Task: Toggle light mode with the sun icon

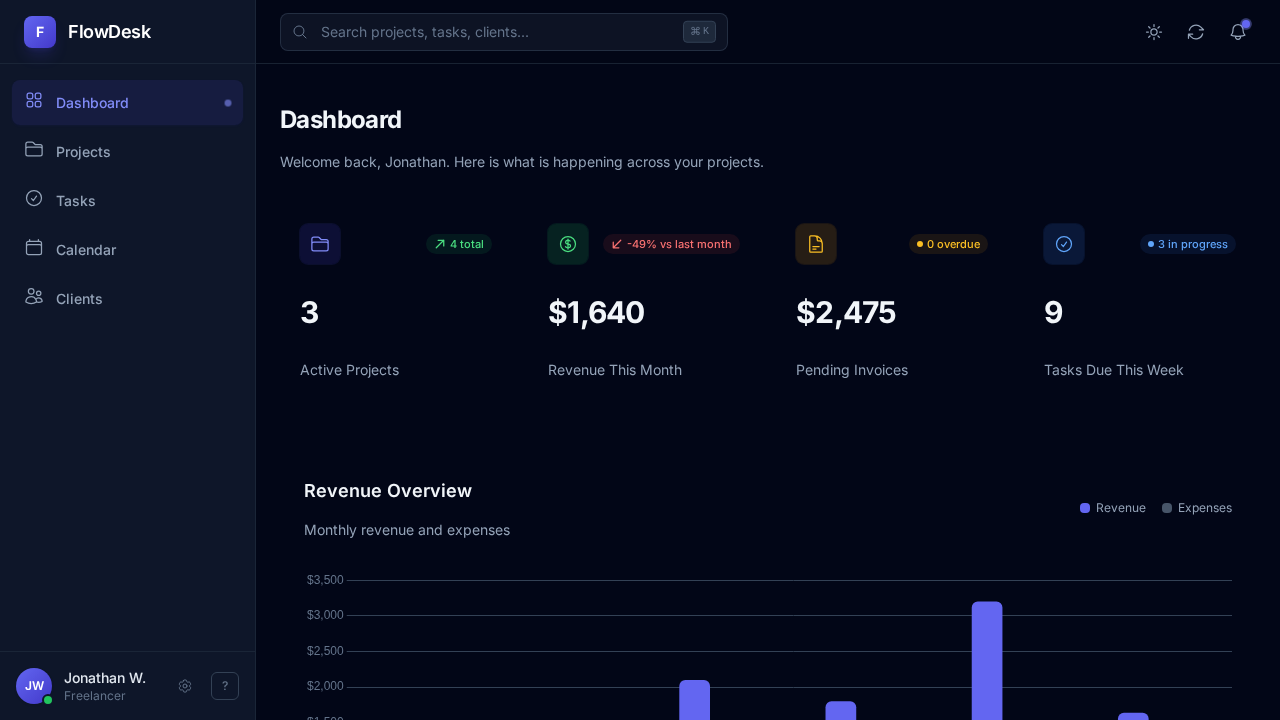Action: pyautogui.click(x=1154, y=32)
